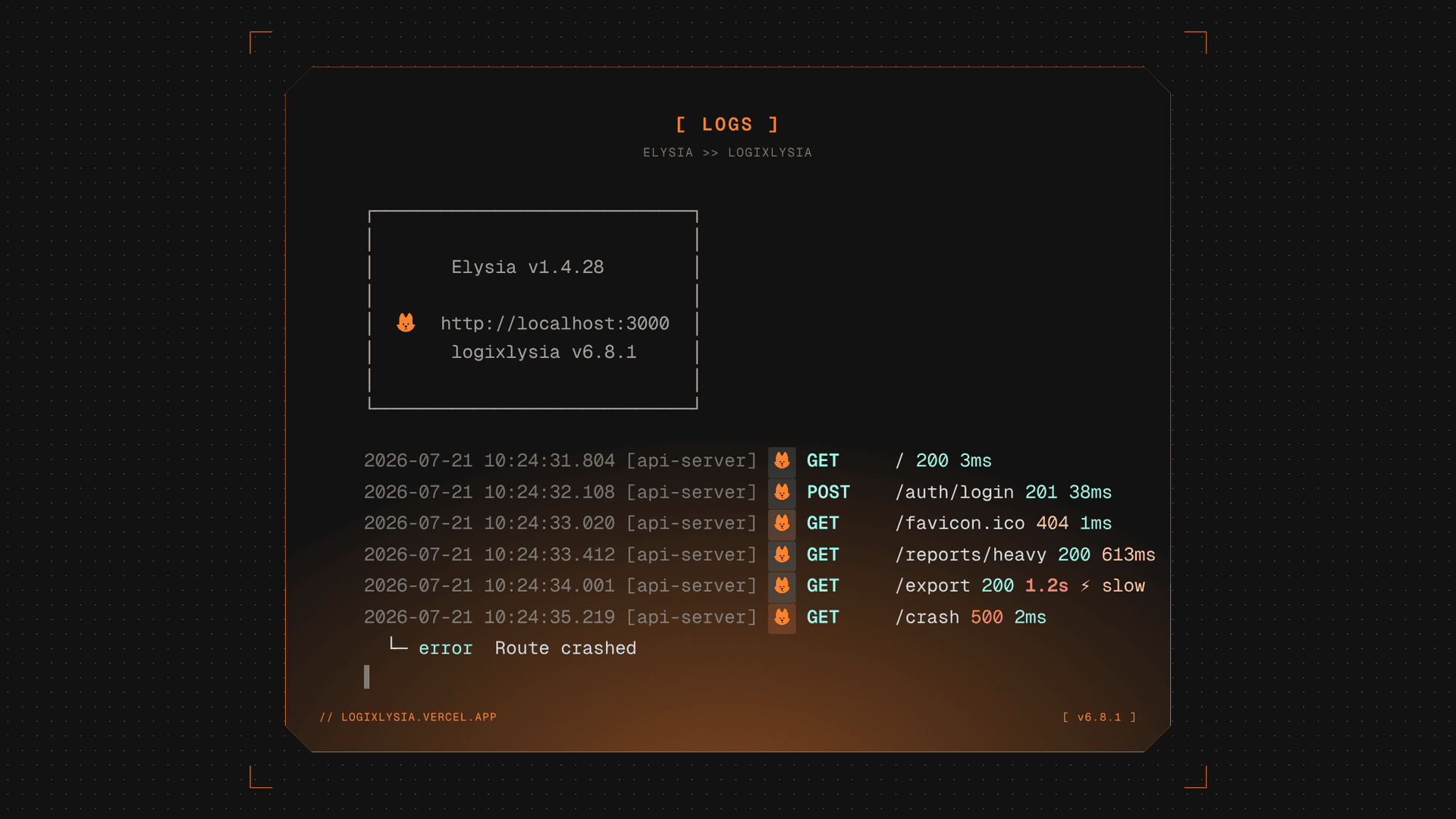The image size is (1456, 819).
Task: Click the Elysia v1.4.28 text
Action: click(x=528, y=267)
